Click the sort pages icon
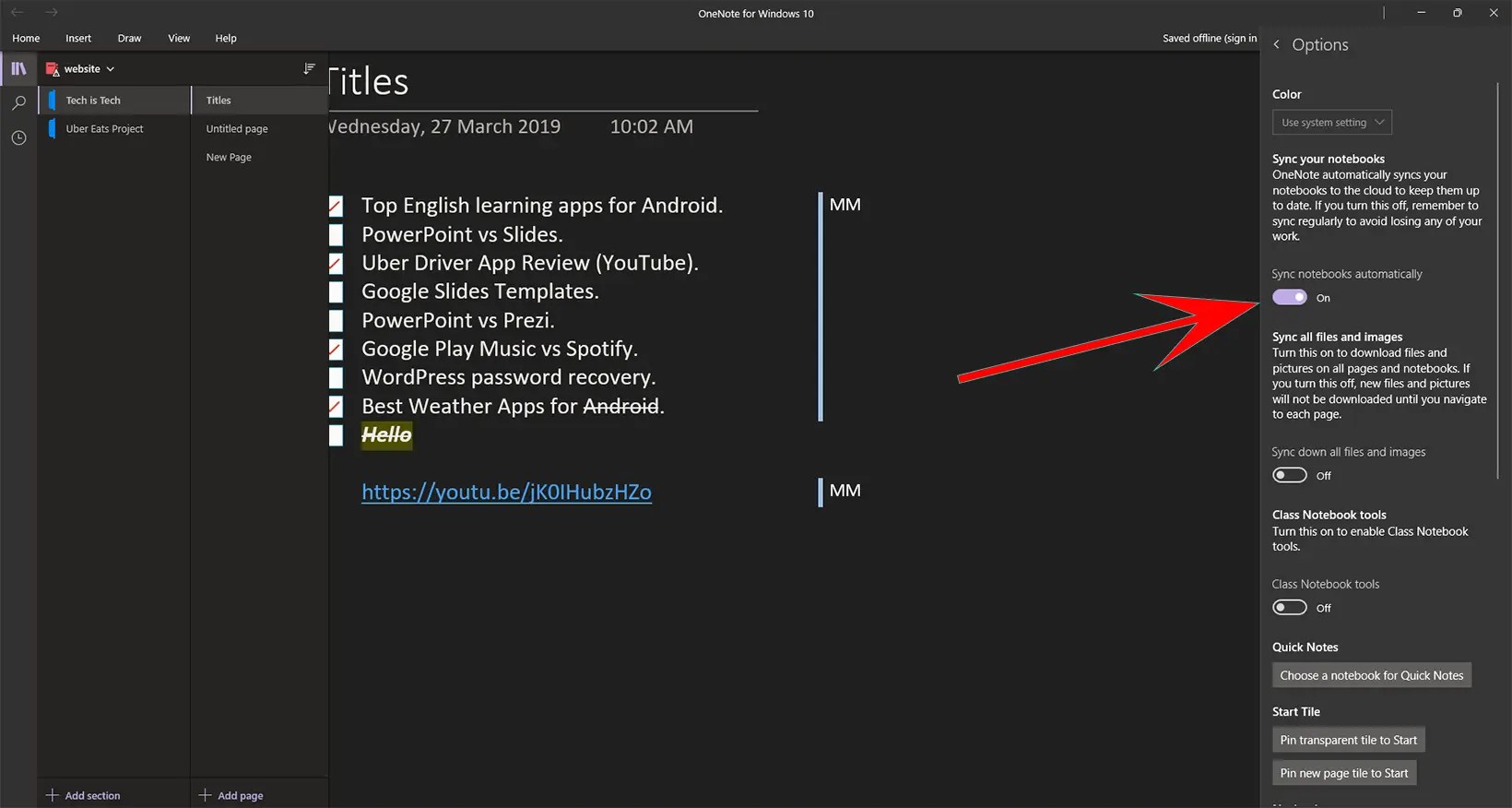1512x808 pixels. (309, 69)
